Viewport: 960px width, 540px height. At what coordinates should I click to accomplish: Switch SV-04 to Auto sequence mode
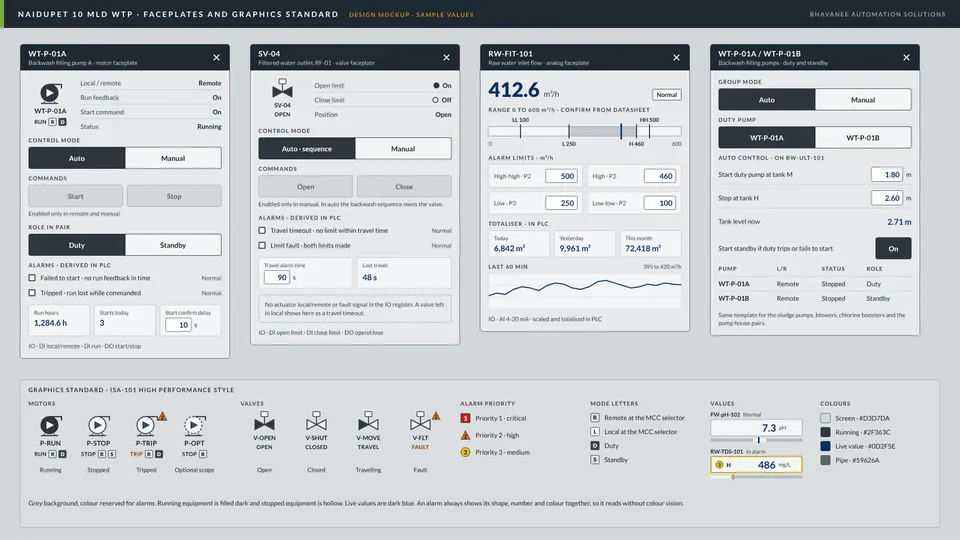pos(307,149)
